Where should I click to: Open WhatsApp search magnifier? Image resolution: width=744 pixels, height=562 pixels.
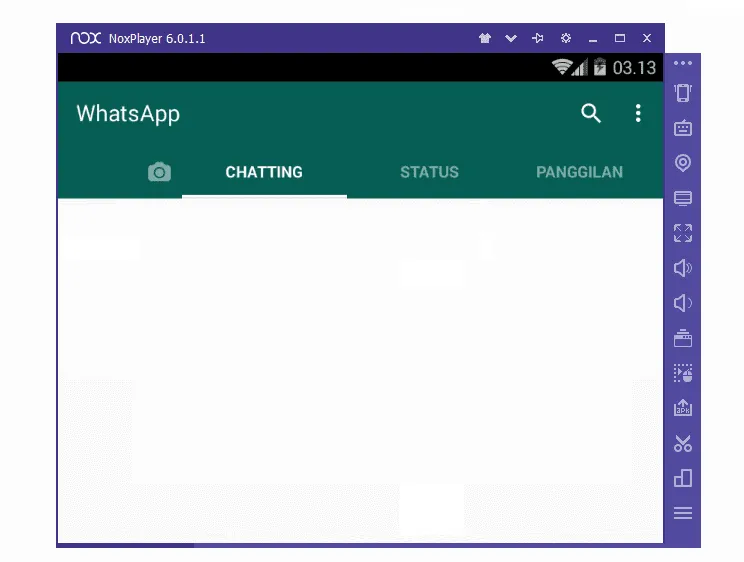point(591,113)
